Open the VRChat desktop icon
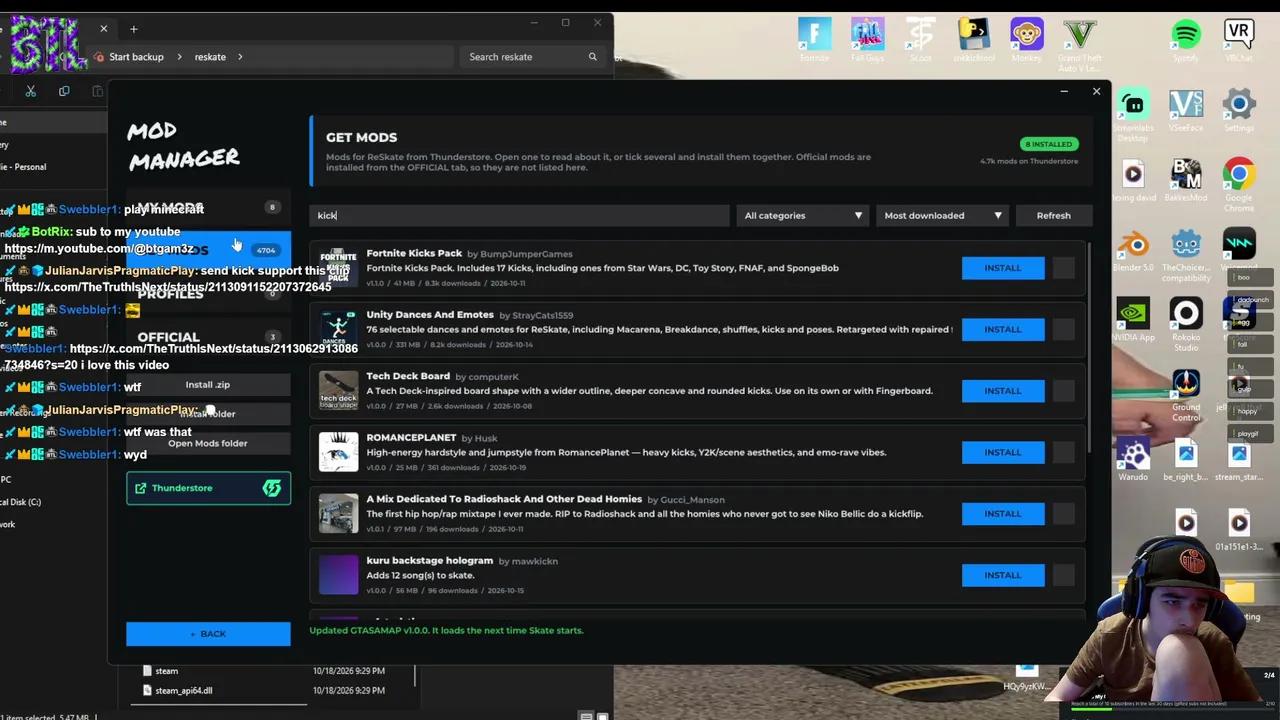The height and width of the screenshot is (720, 1280). tap(1239, 40)
